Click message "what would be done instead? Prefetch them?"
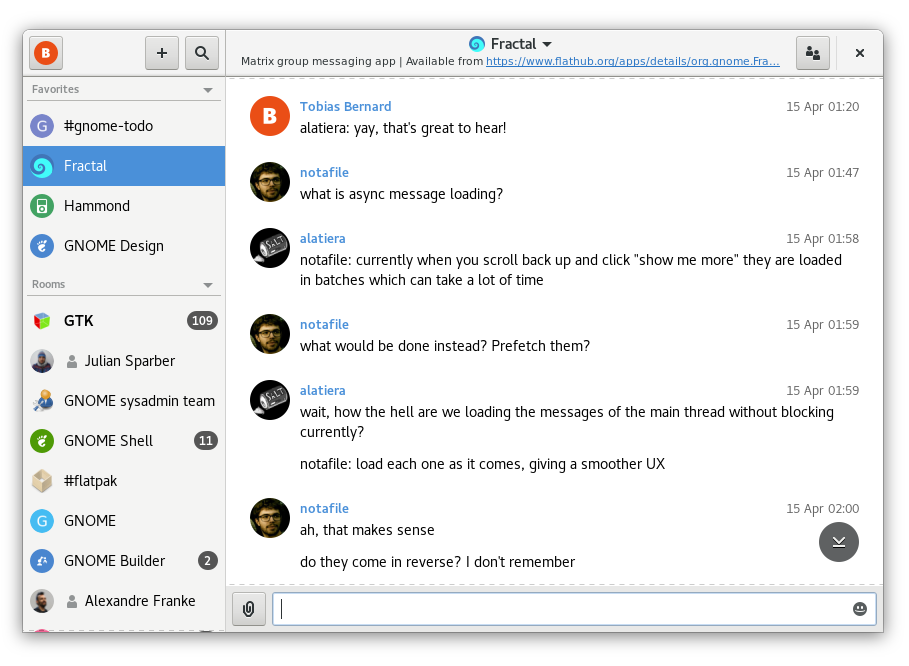 click(x=445, y=346)
